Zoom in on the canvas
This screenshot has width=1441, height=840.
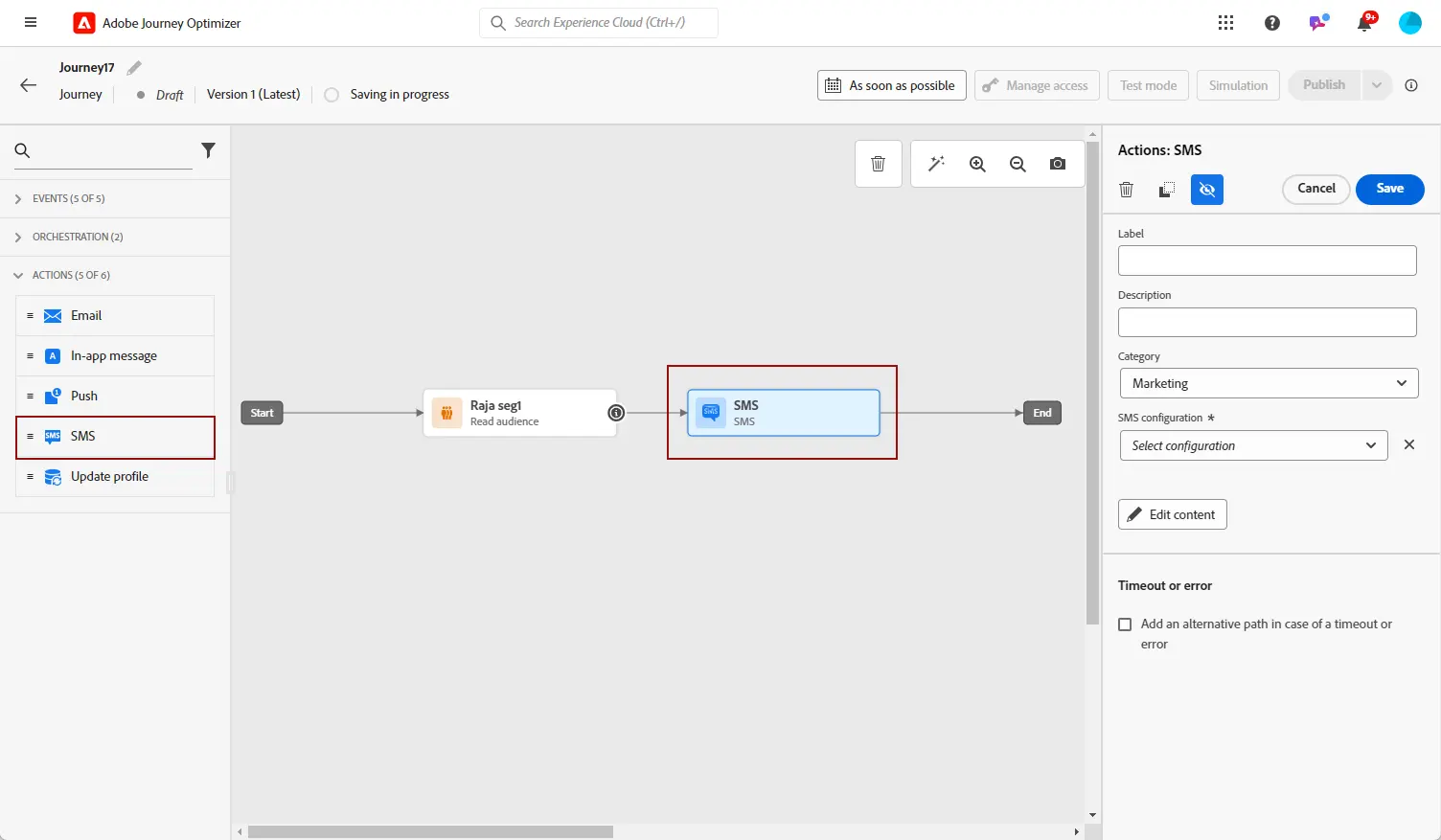[x=977, y=164]
